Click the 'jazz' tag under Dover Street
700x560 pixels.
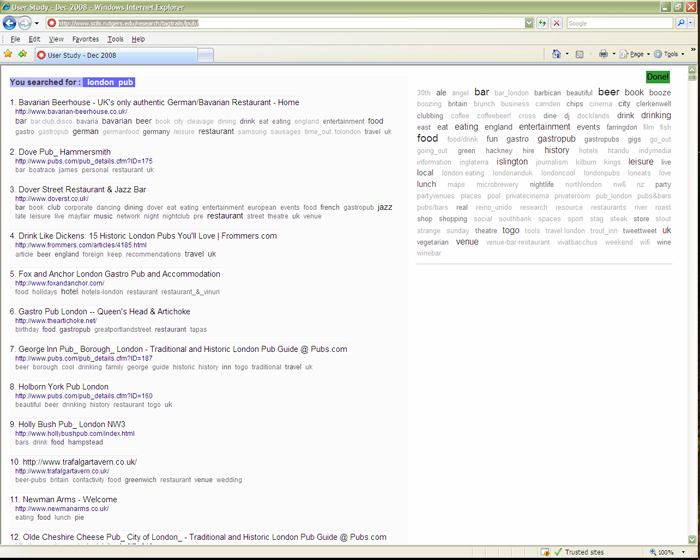click(x=385, y=207)
